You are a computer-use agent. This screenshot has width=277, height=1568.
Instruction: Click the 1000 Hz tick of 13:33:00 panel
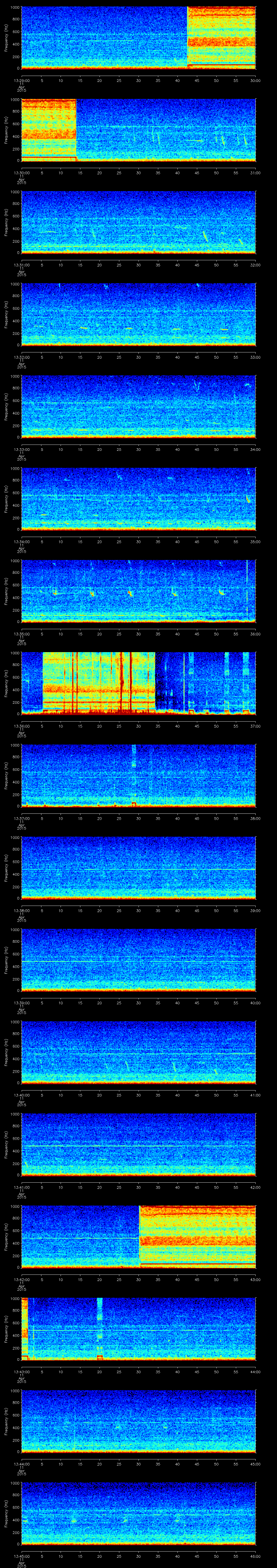point(15,376)
